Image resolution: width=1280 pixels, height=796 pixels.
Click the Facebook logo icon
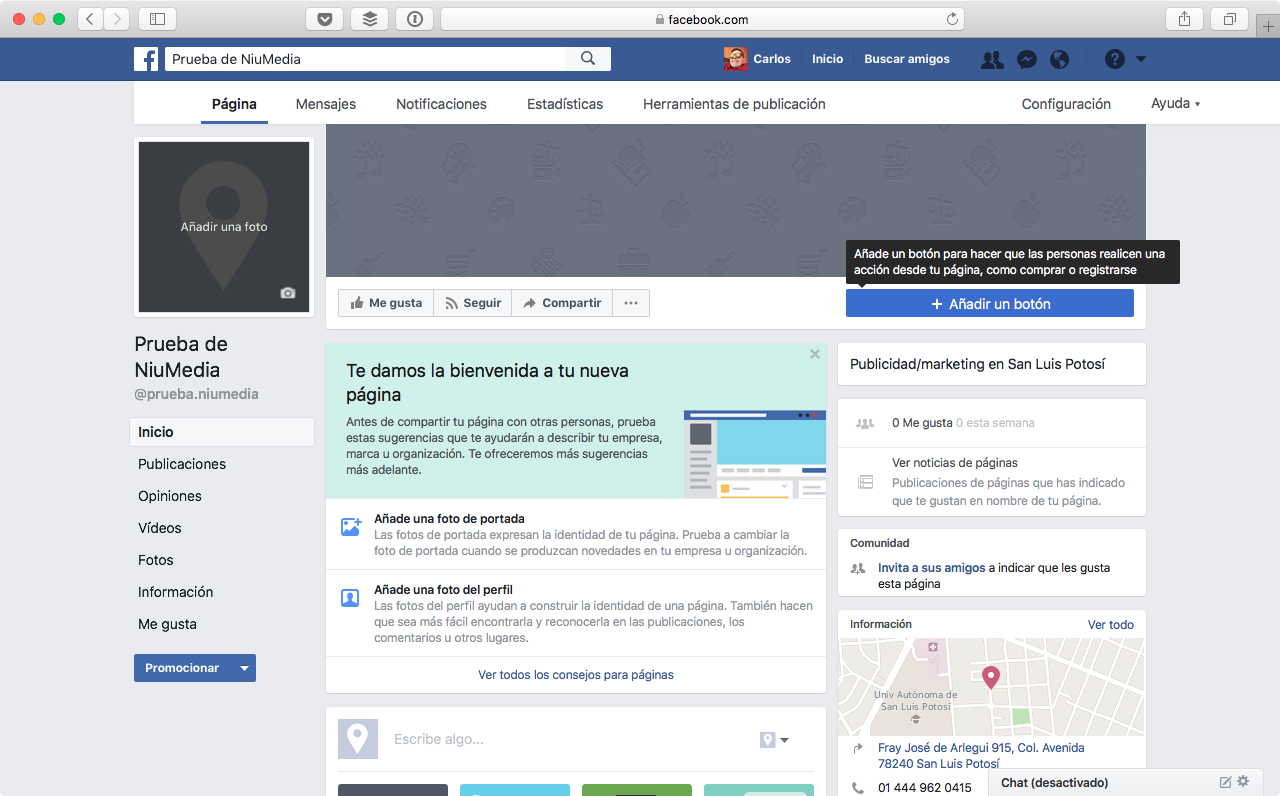coord(146,59)
